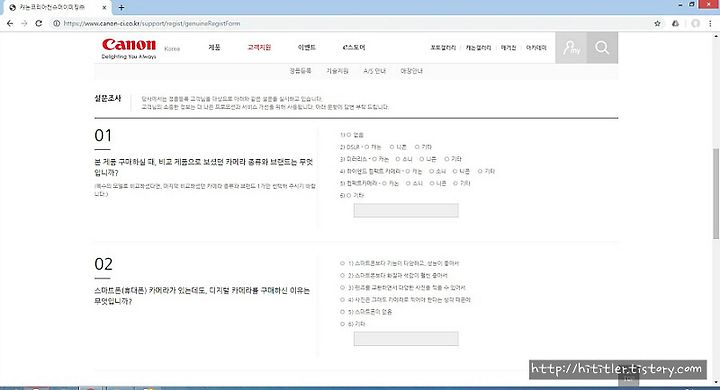Open the Chrome three-dot menu
720x390 pixels.
[x=710, y=23]
